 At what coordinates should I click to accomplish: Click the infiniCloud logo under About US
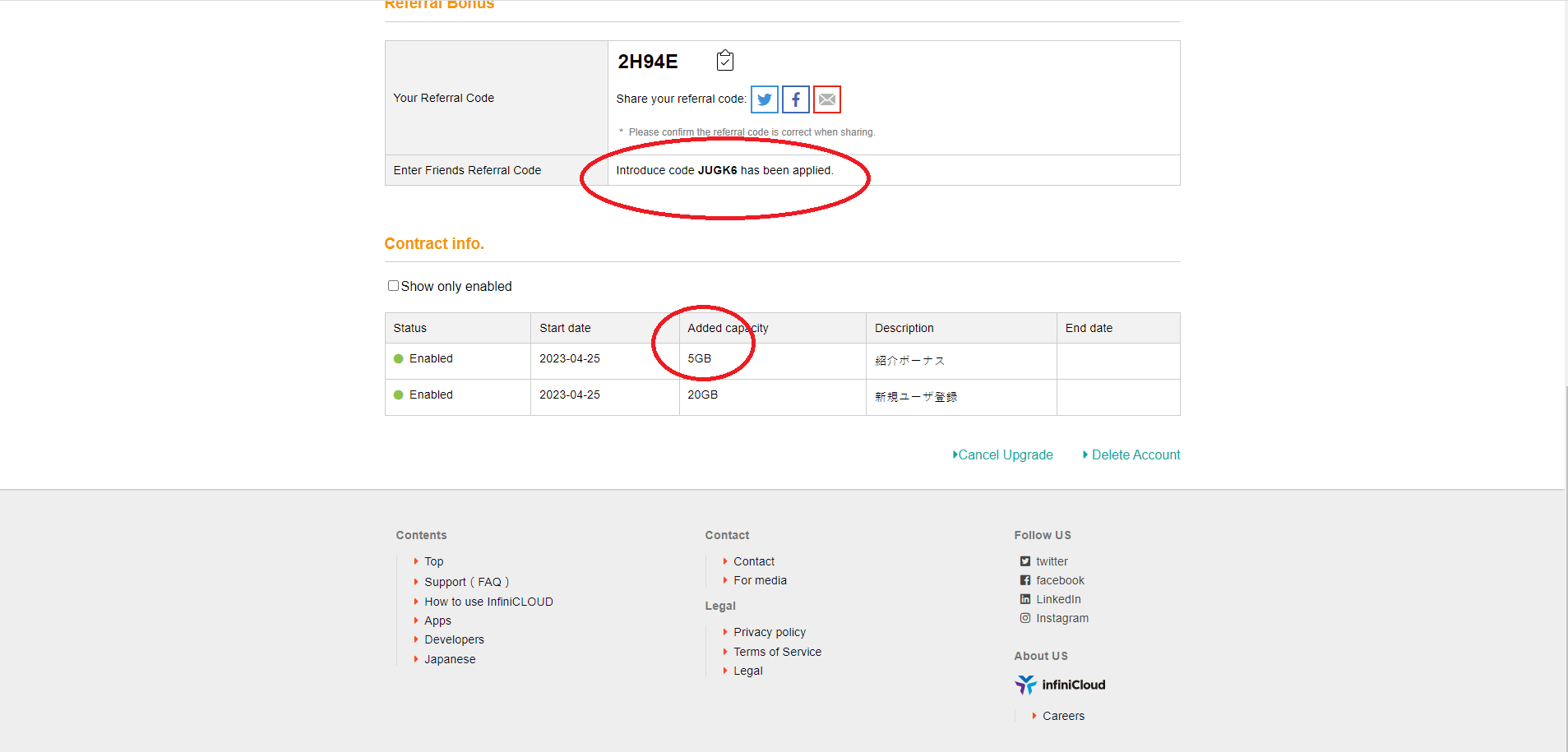coord(1060,685)
